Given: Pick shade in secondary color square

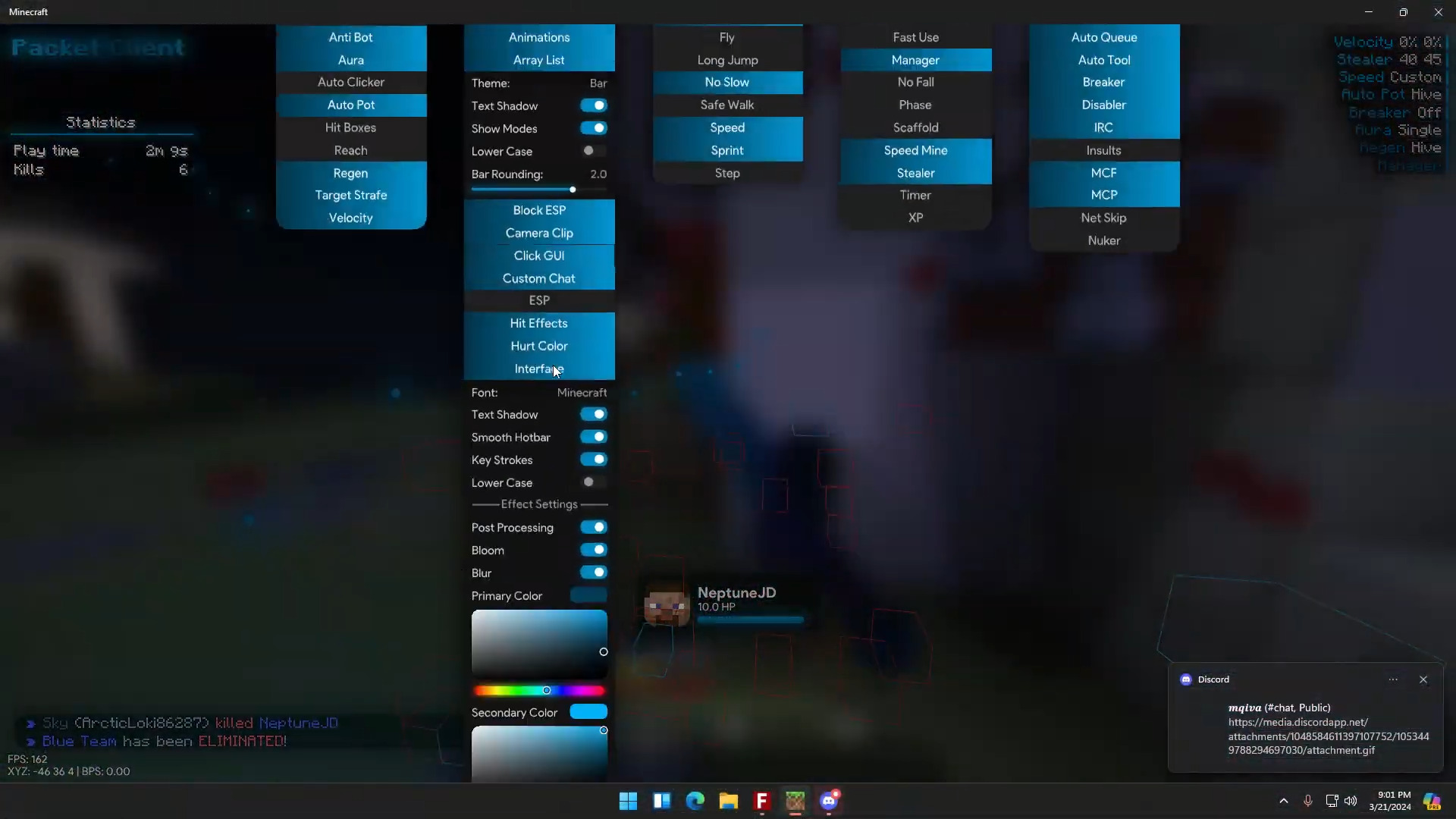Looking at the screenshot, I should pos(539,754).
